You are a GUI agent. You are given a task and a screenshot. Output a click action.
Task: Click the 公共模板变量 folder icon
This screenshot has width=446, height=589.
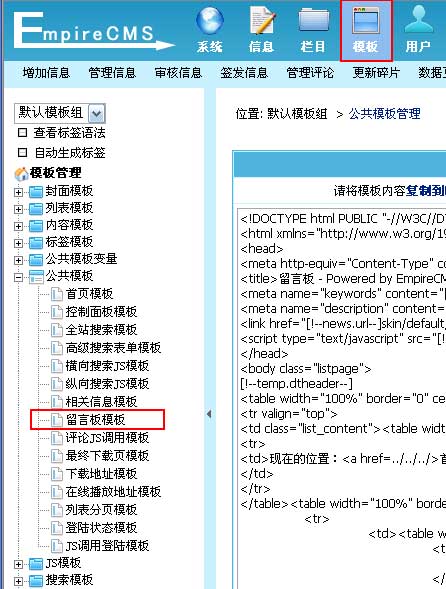point(36,260)
